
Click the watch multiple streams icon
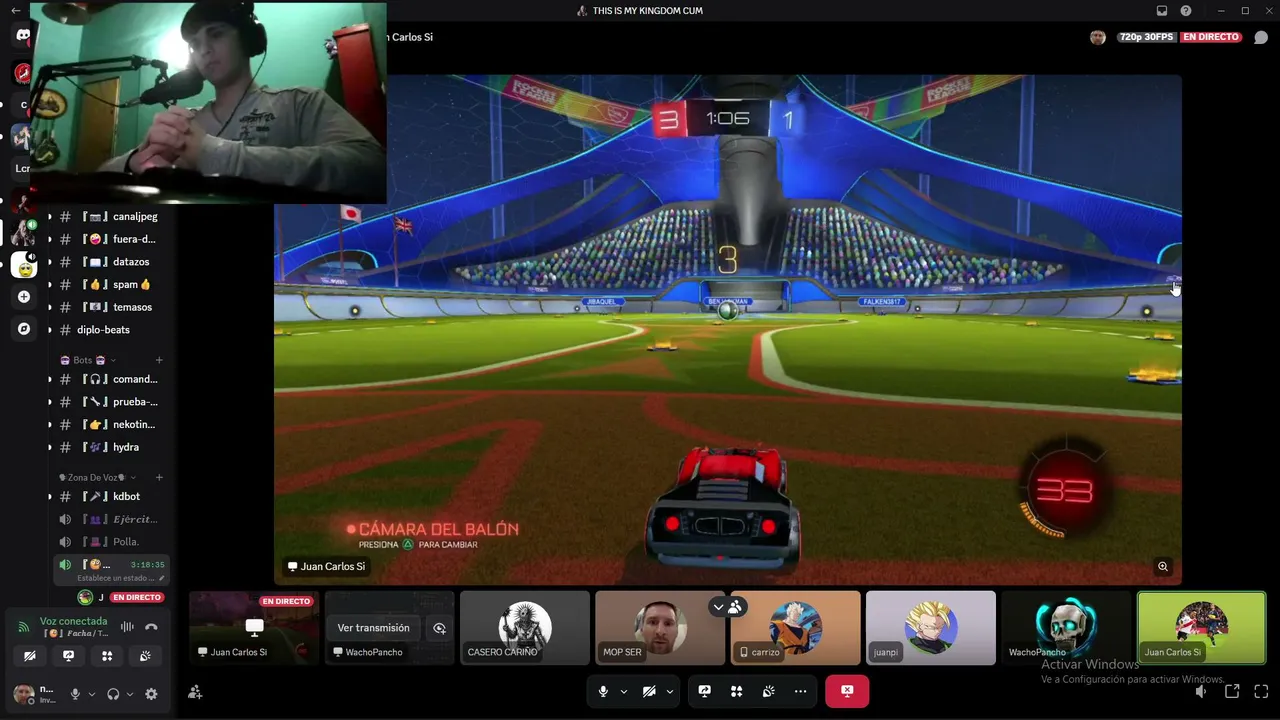click(439, 628)
